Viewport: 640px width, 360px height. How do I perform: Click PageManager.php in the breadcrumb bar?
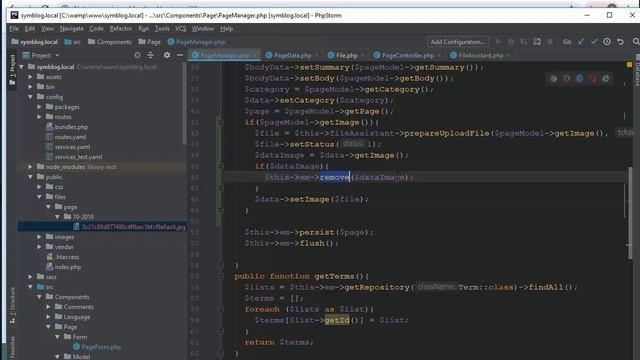point(196,42)
